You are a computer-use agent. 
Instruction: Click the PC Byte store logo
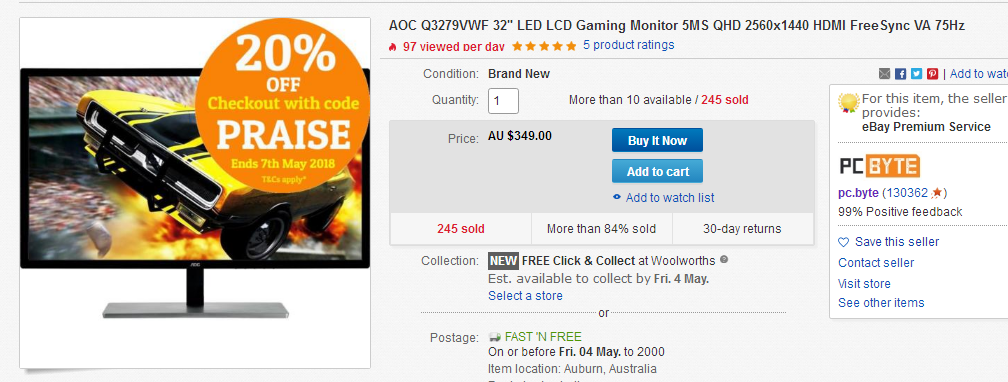(x=879, y=167)
